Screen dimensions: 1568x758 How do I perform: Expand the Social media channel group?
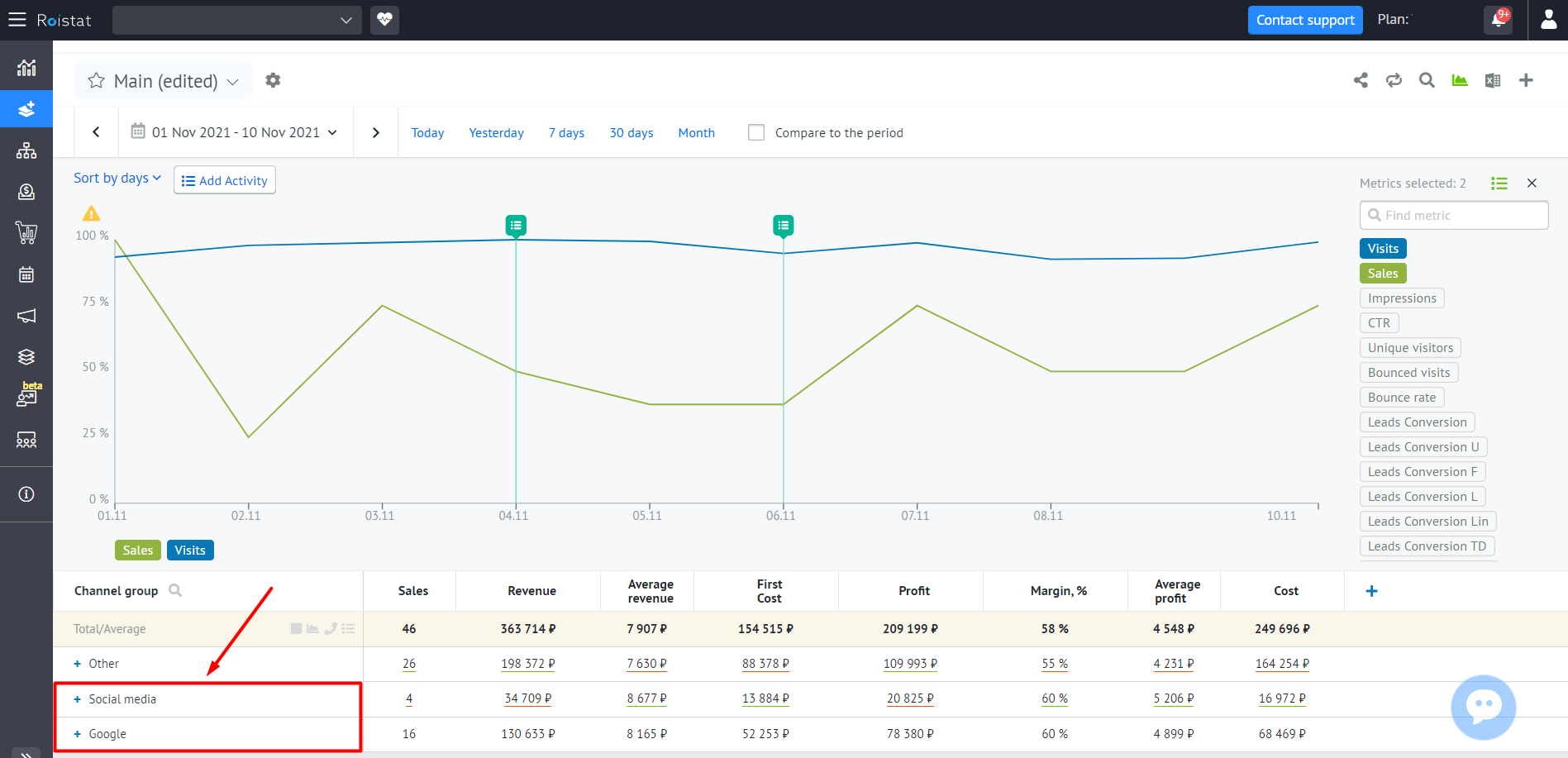click(77, 699)
